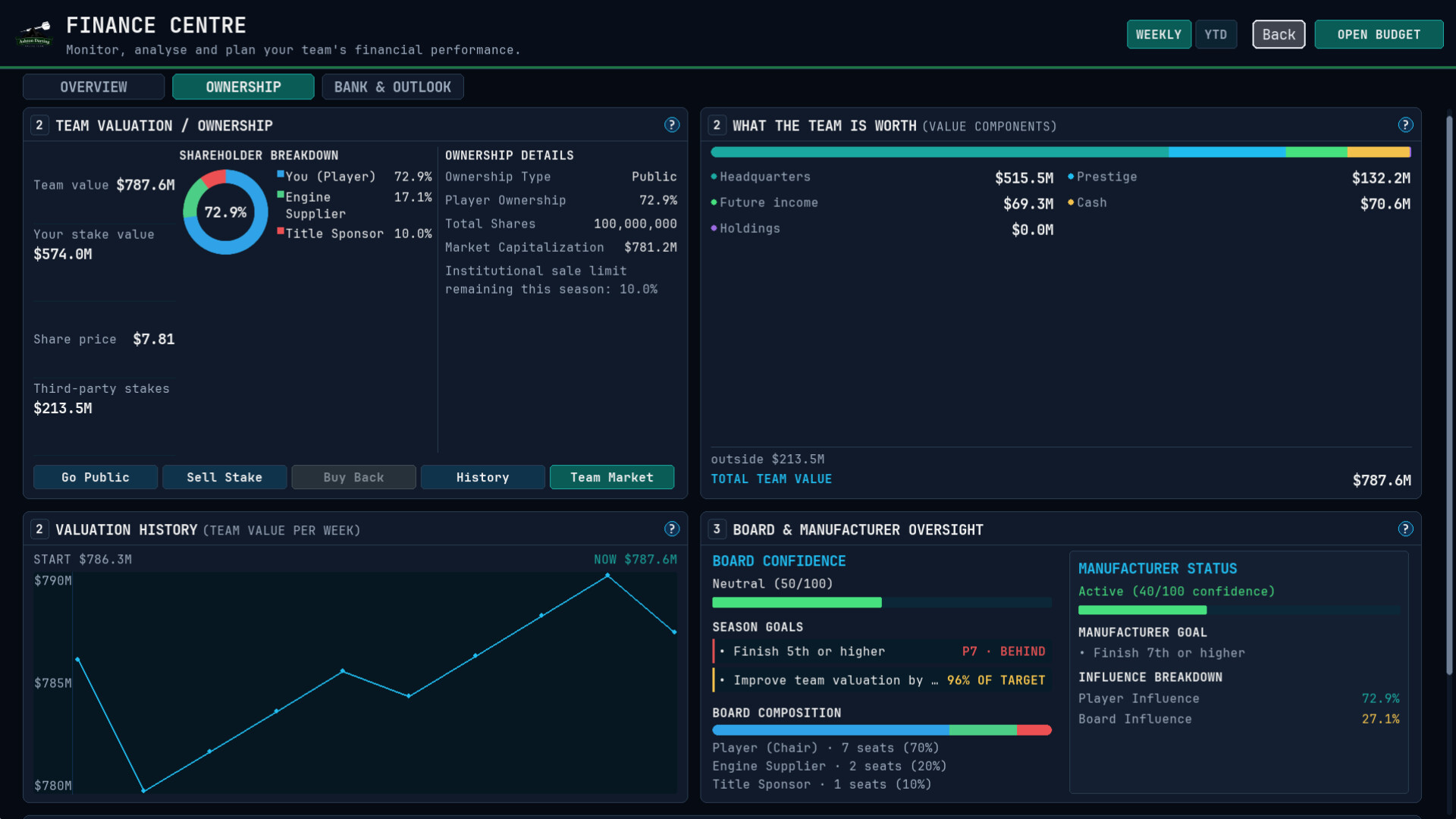The width and height of the screenshot is (1456, 819).
Task: Click the Board Composition seats bar
Action: 882,730
